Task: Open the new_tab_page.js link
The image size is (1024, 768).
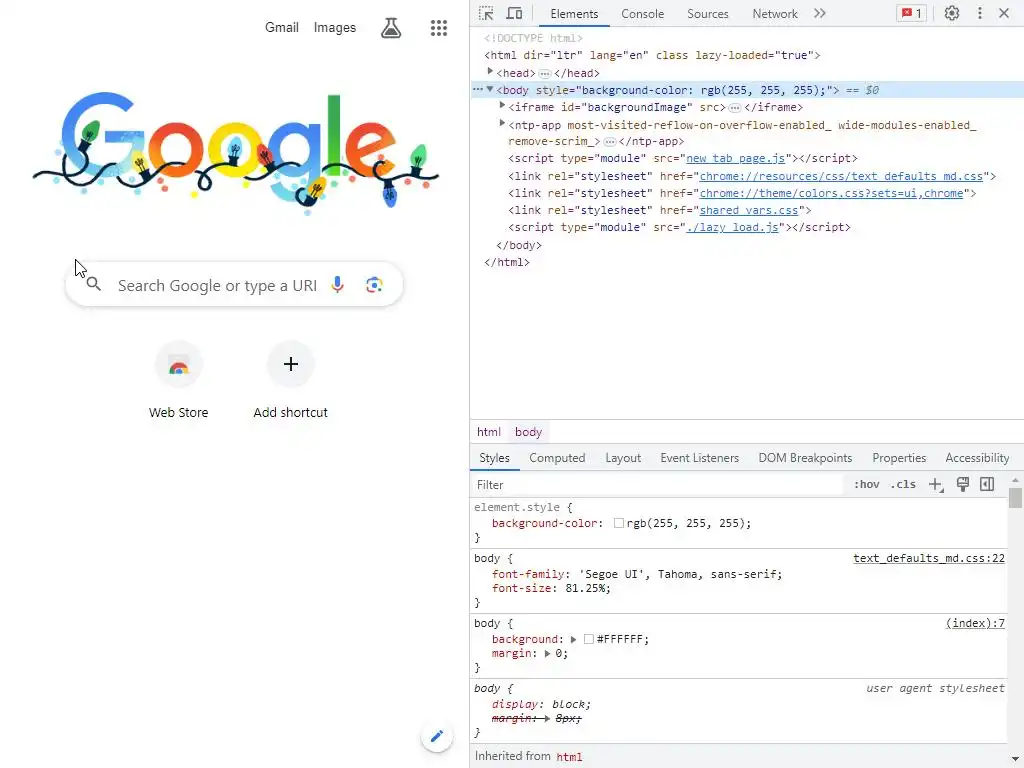Action: pyautogui.click(x=735, y=159)
